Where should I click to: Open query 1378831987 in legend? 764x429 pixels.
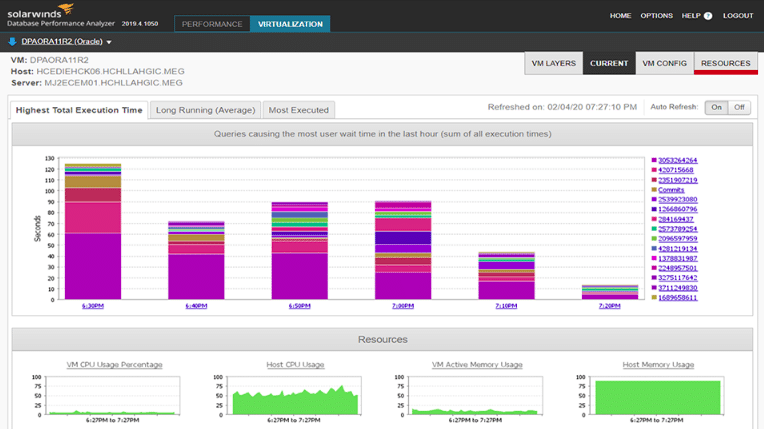pyautogui.click(x=677, y=258)
